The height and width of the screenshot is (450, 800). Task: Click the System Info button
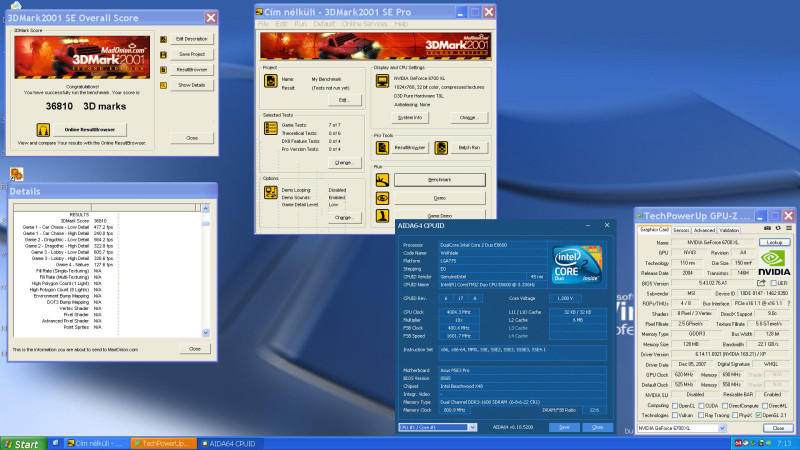pos(410,117)
